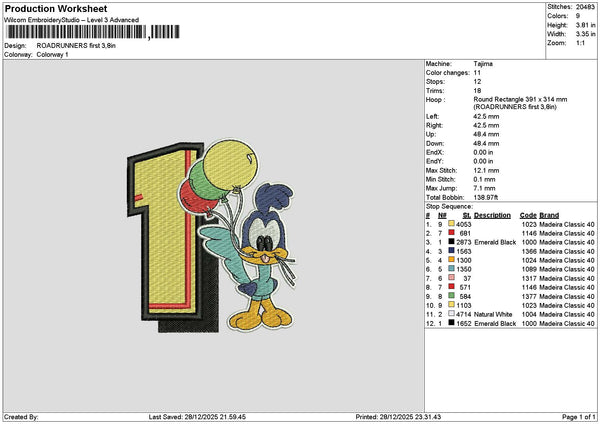Screen dimensions: 600x424
Task: Click the 'Description' column header
Action: [492, 215]
